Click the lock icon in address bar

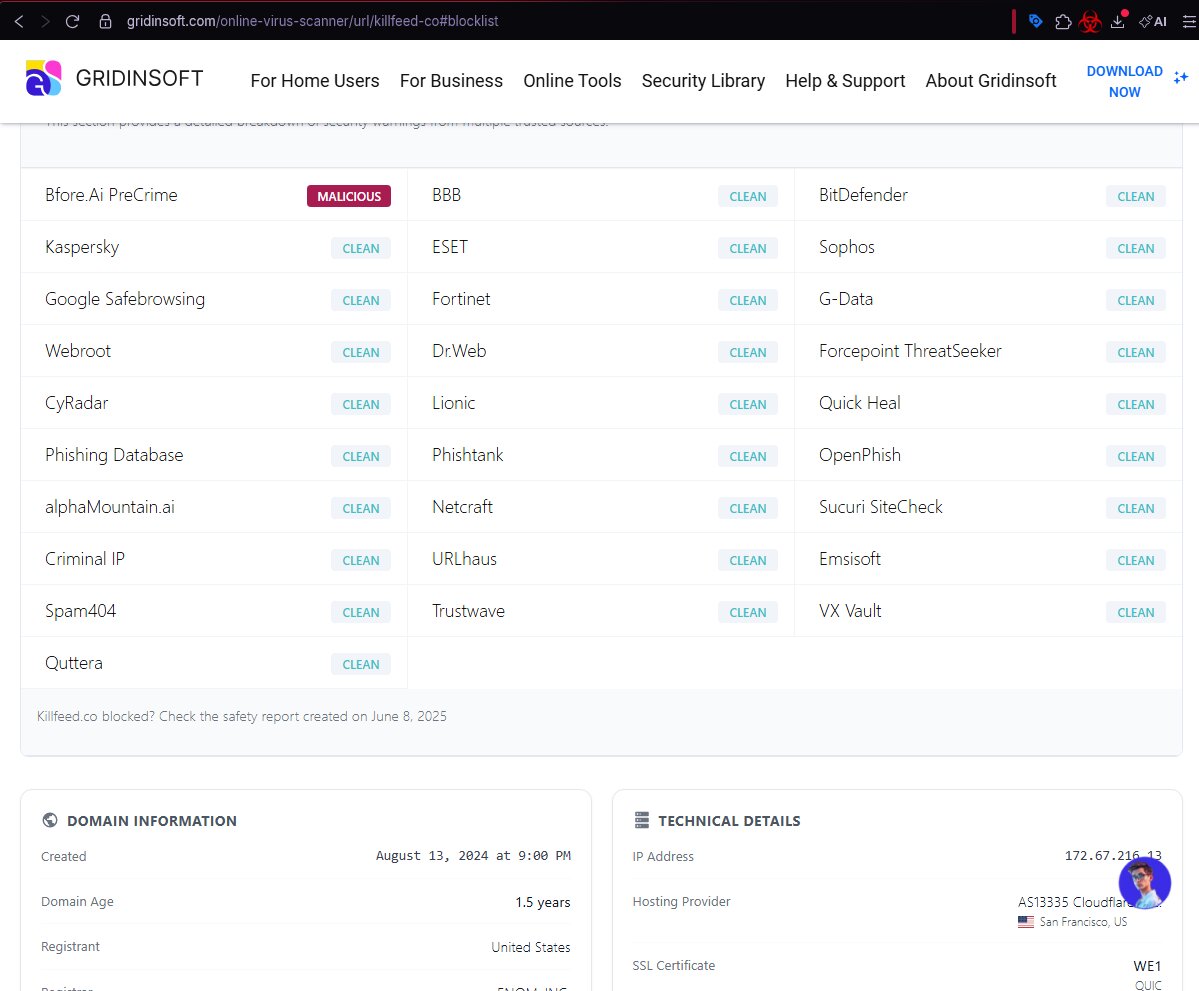coord(106,21)
